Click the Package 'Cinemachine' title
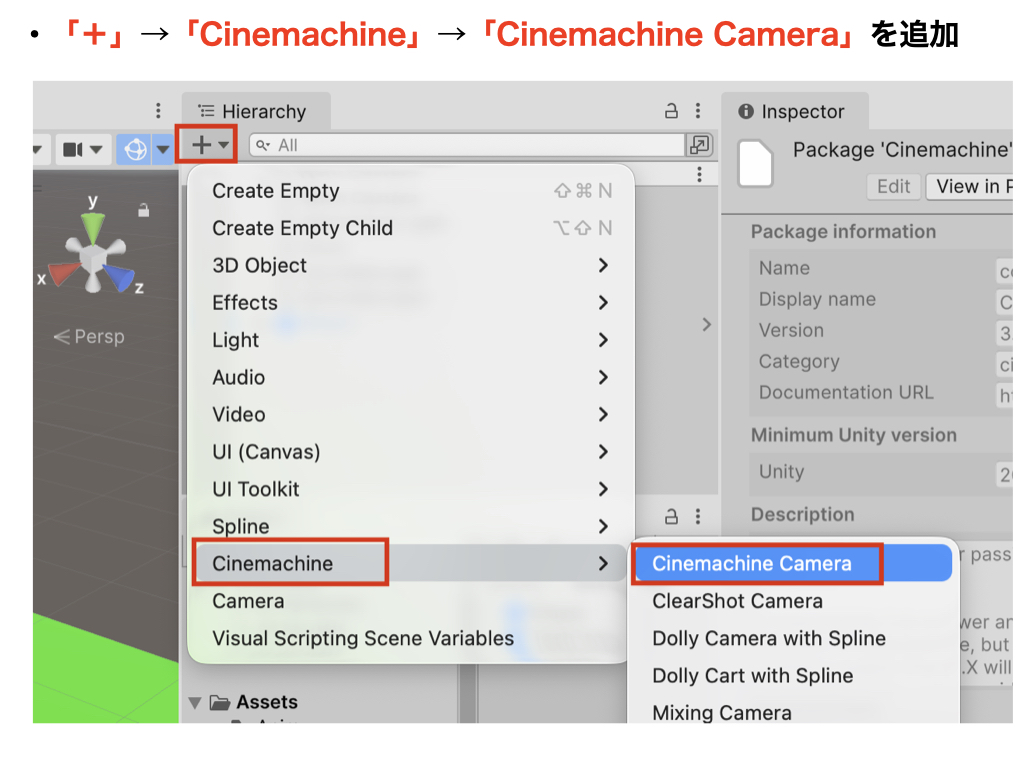Viewport: 1024px width, 768px height. coord(903,150)
